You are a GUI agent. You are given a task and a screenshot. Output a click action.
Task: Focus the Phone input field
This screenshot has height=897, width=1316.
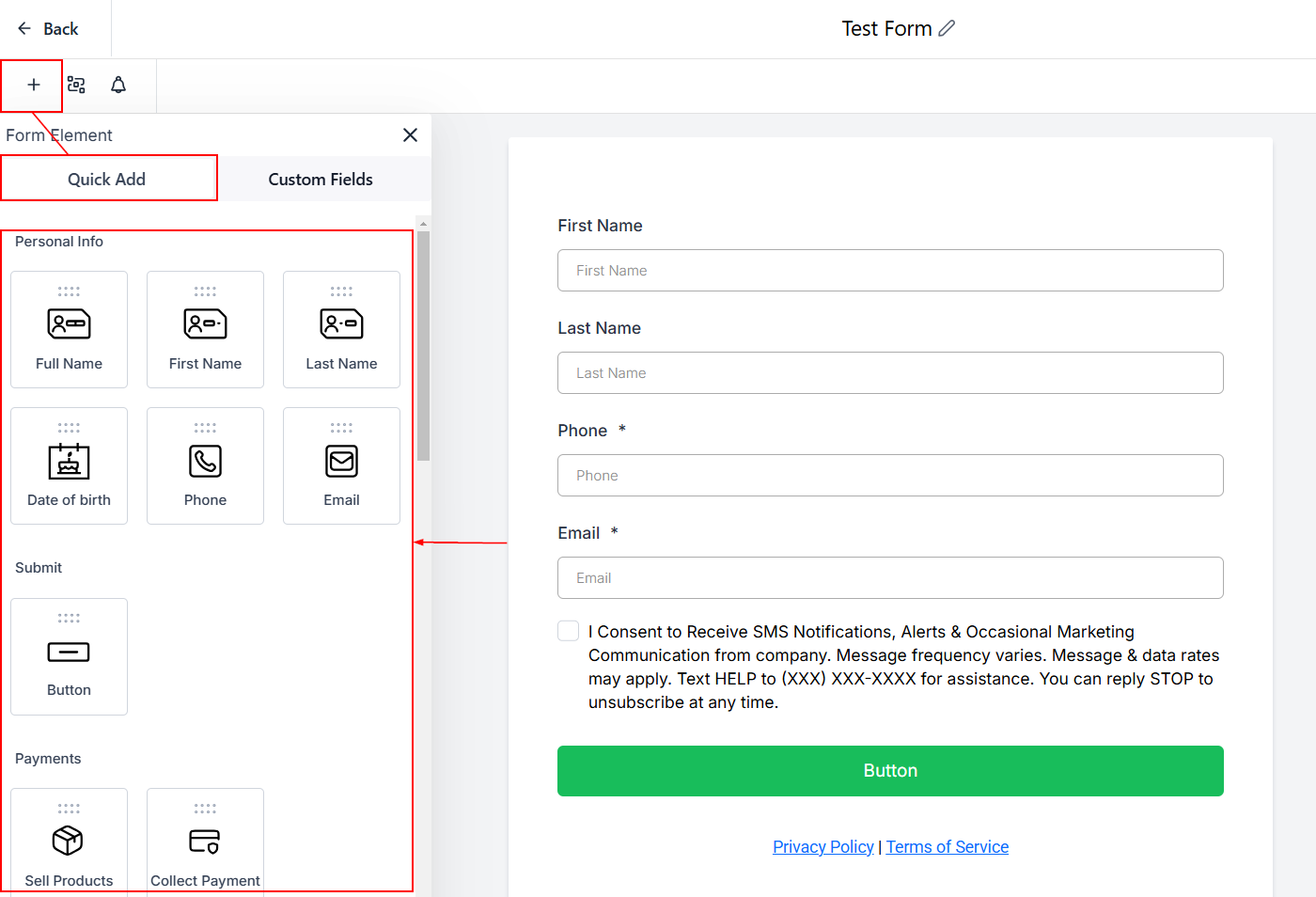coord(890,476)
